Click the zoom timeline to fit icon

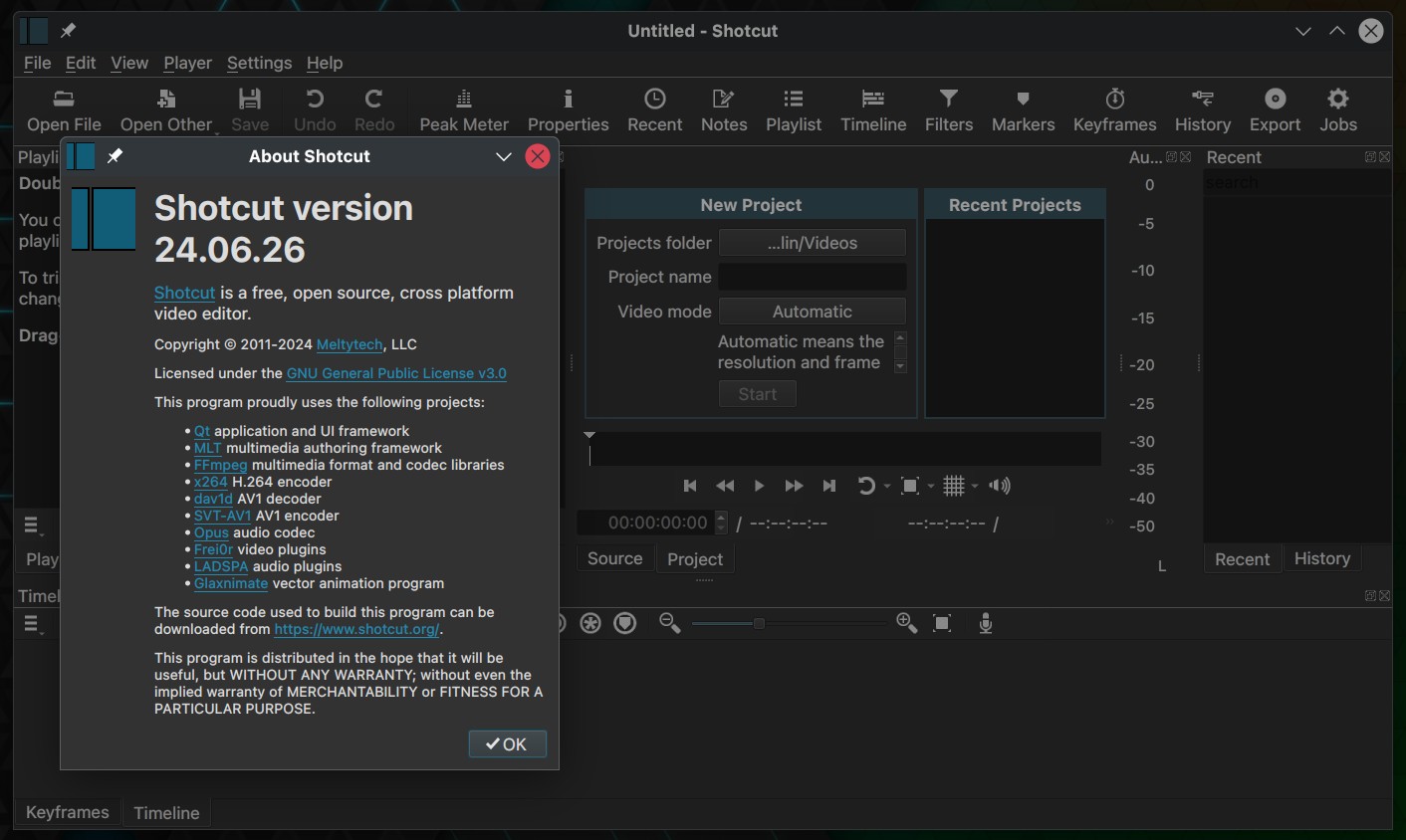tap(942, 623)
